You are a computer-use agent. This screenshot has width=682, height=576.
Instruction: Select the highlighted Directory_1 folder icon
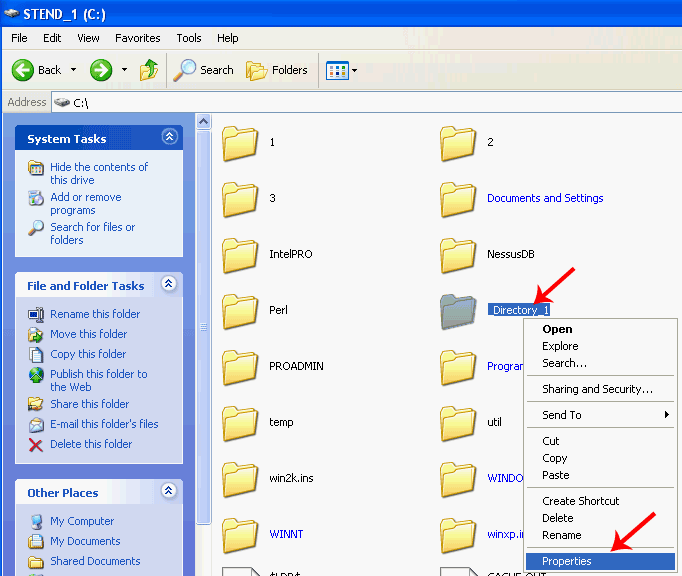[458, 311]
